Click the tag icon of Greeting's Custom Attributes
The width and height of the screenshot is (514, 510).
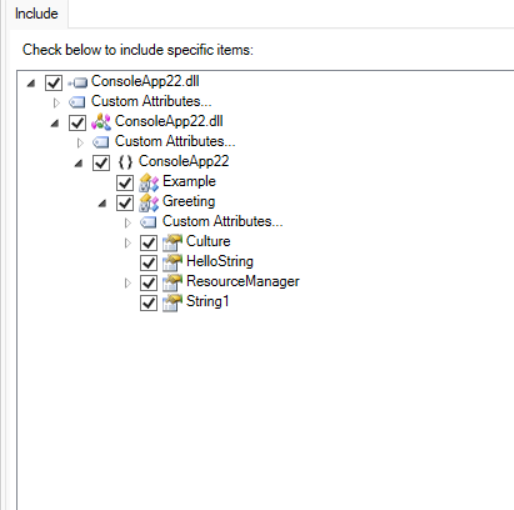click(148, 222)
